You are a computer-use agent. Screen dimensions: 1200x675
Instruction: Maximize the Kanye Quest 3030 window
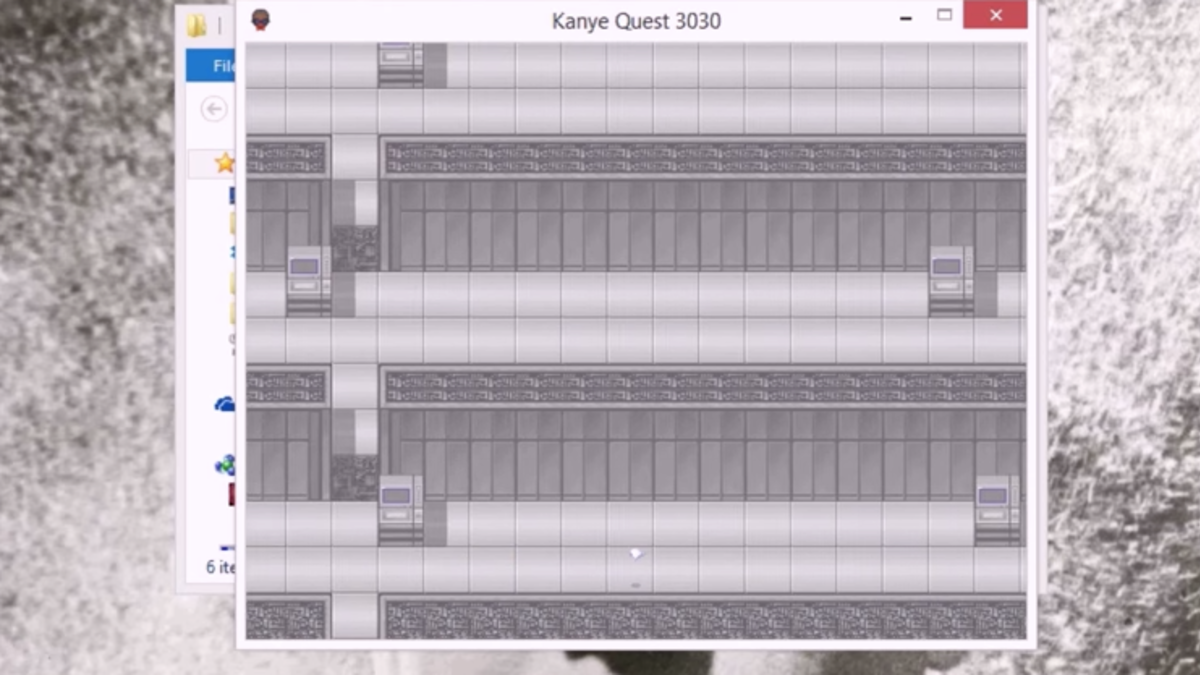tap(942, 16)
